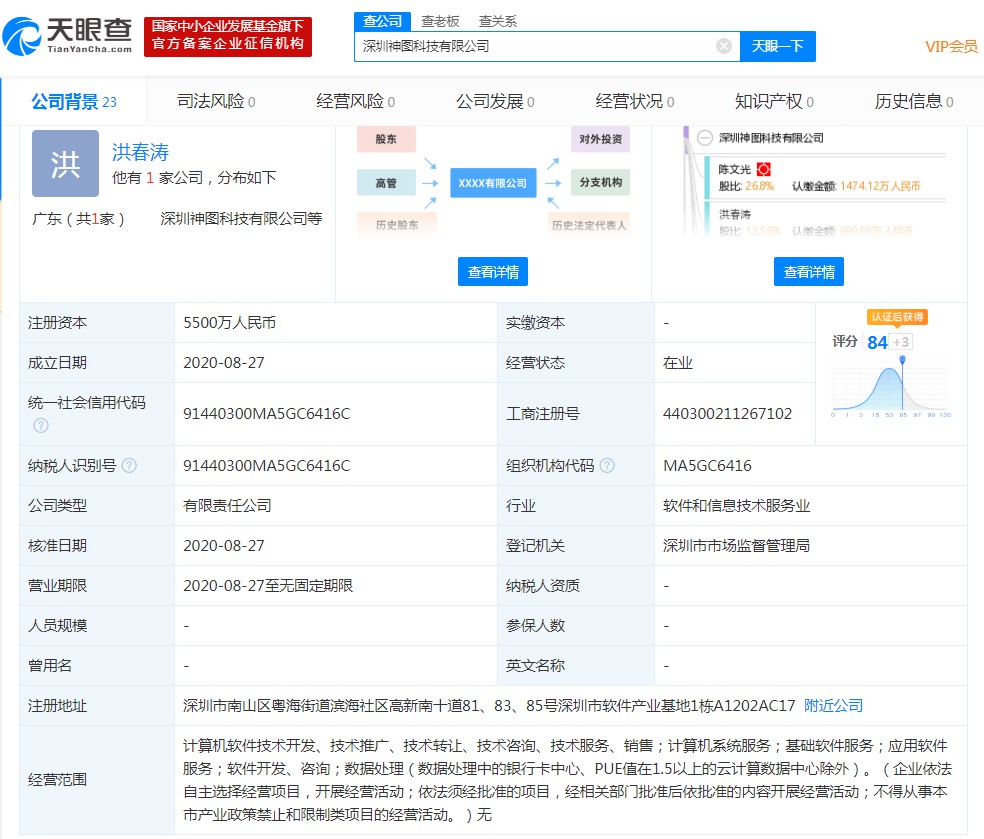This screenshot has height=839, width=984.
Task: Click the industry 软件和信息技术服务业
Action: (737, 506)
